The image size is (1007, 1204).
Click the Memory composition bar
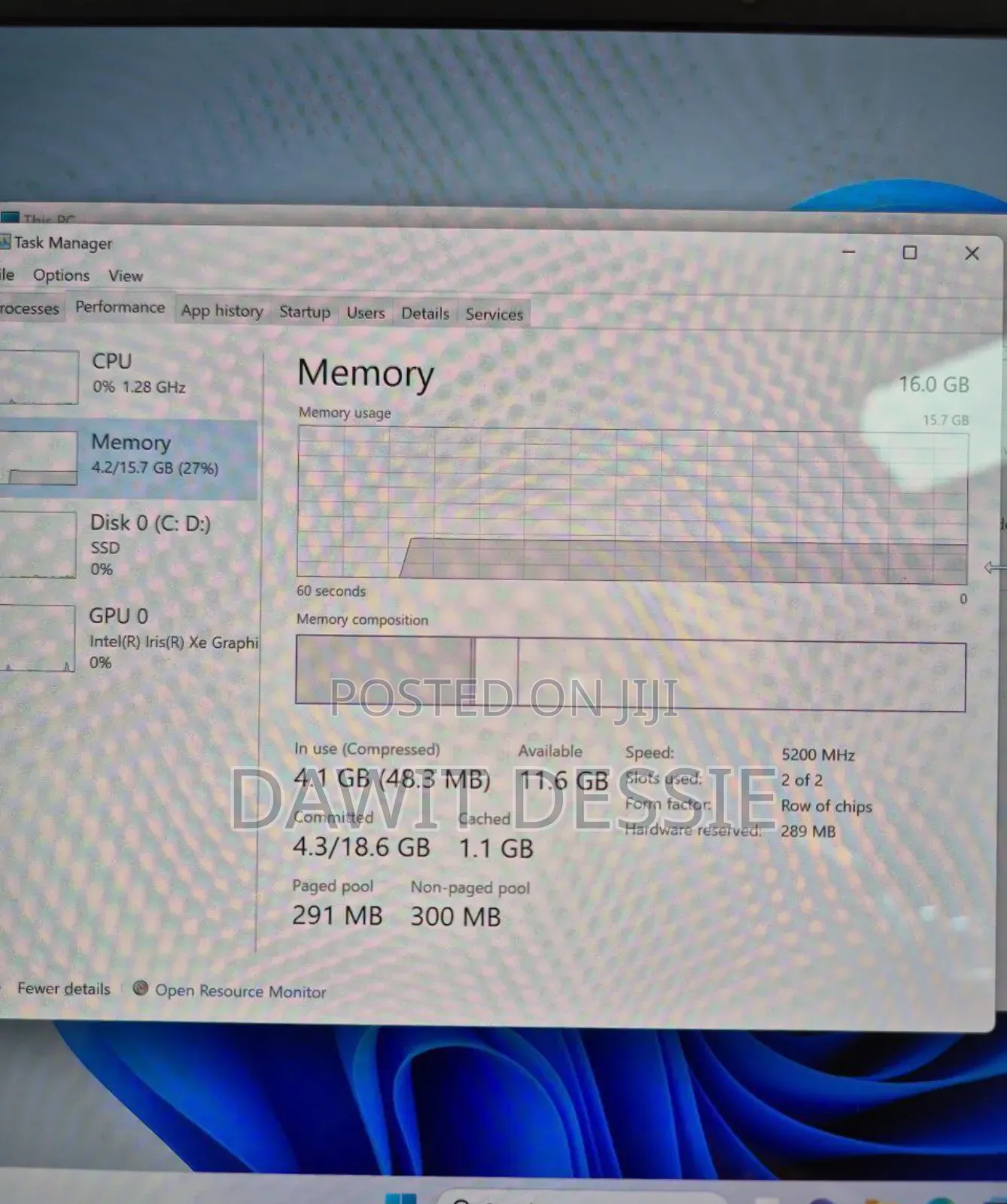point(631,673)
